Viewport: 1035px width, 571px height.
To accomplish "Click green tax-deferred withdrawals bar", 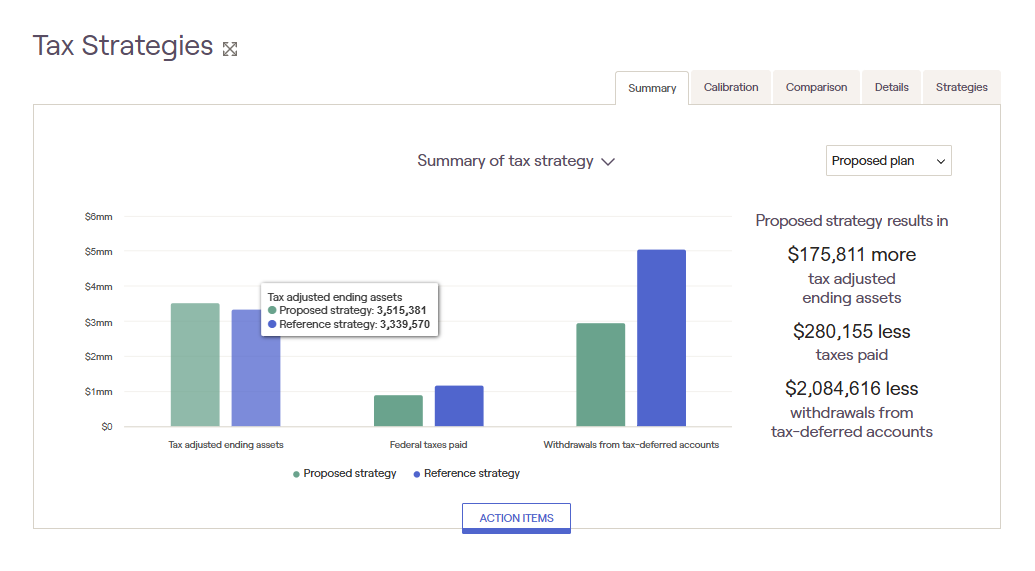I will pos(601,375).
